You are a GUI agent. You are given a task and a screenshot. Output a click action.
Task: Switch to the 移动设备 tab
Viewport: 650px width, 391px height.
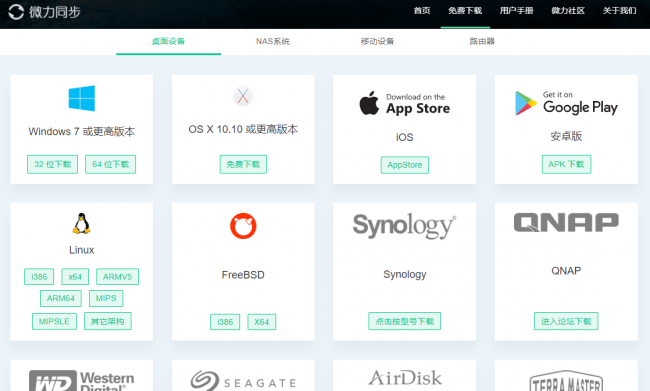pos(377,41)
